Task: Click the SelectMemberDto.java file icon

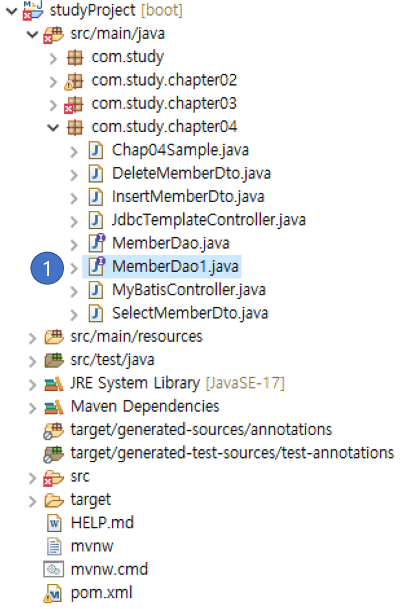Action: (x=96, y=314)
